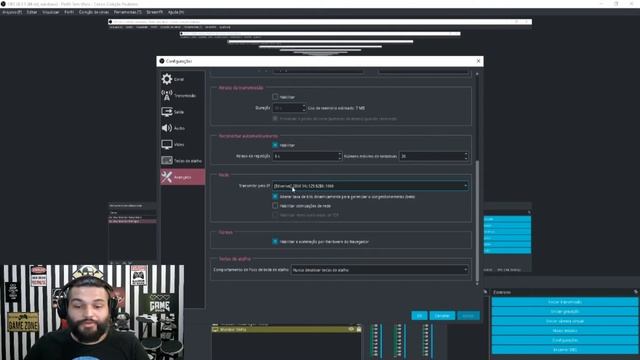Open the Arquivo menu
This screenshot has width=640, height=360.
pyautogui.click(x=12, y=12)
